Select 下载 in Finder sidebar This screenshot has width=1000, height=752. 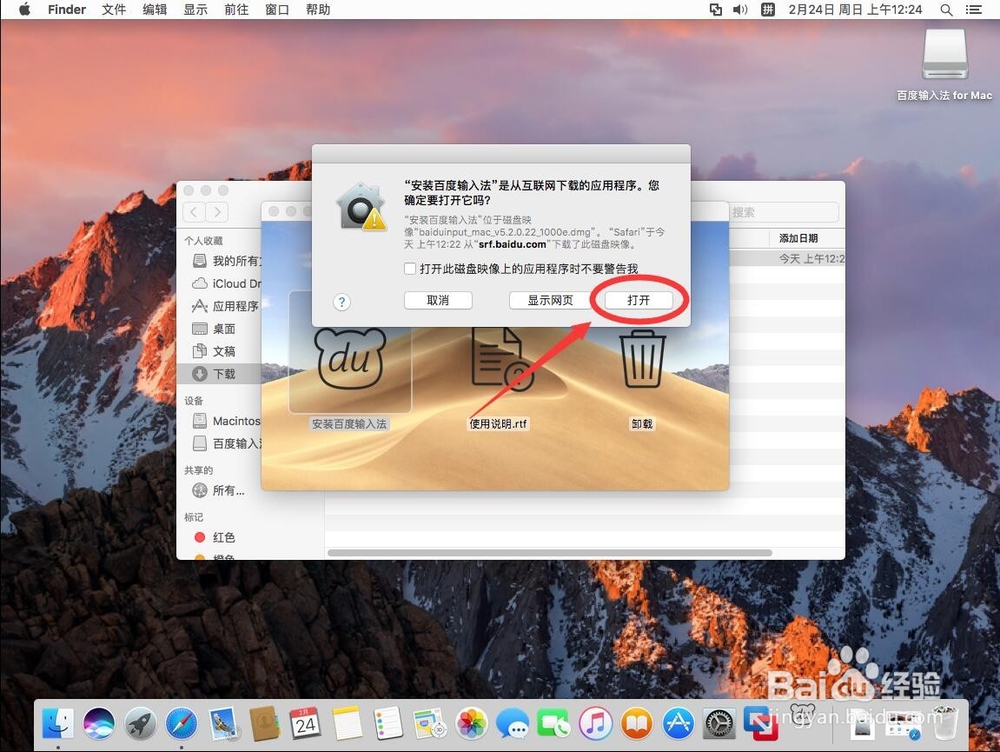[219, 374]
